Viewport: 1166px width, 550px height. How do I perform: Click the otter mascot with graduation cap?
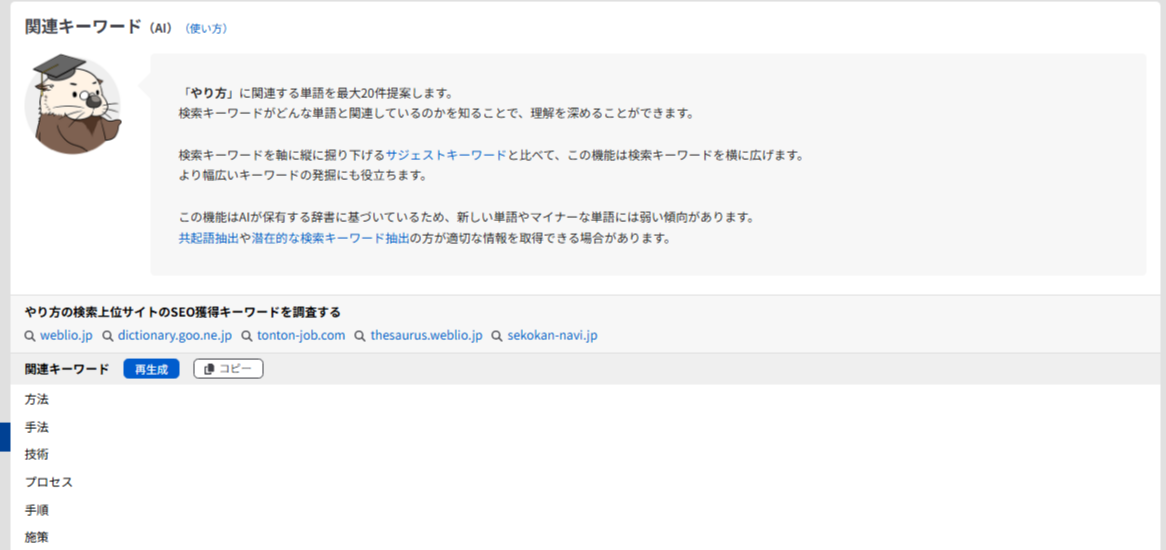click(x=72, y=104)
